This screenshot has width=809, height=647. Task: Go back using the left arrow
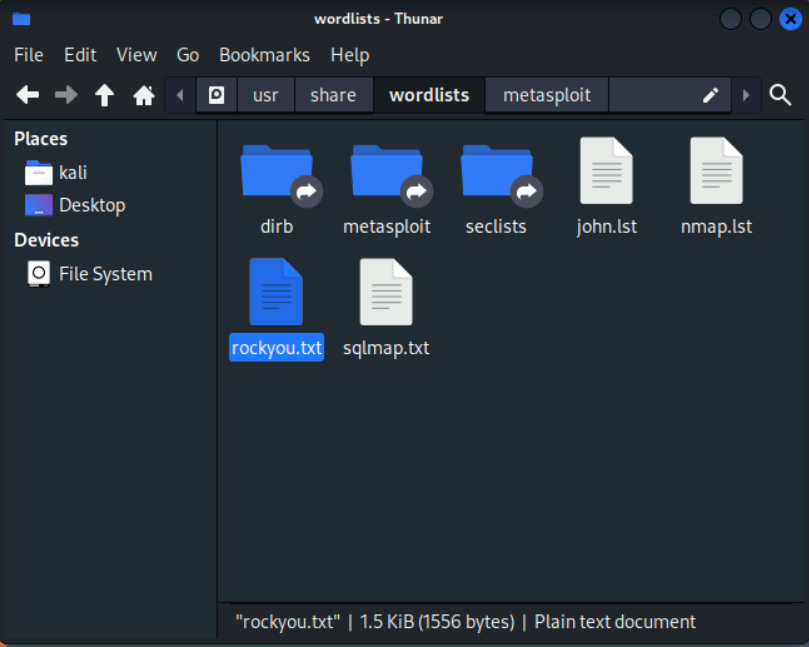[x=28, y=95]
